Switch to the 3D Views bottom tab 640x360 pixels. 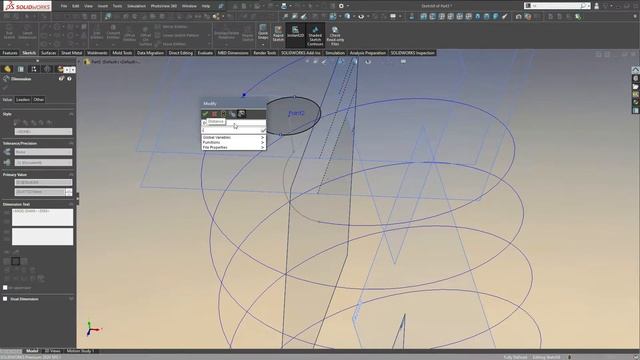(x=52, y=351)
